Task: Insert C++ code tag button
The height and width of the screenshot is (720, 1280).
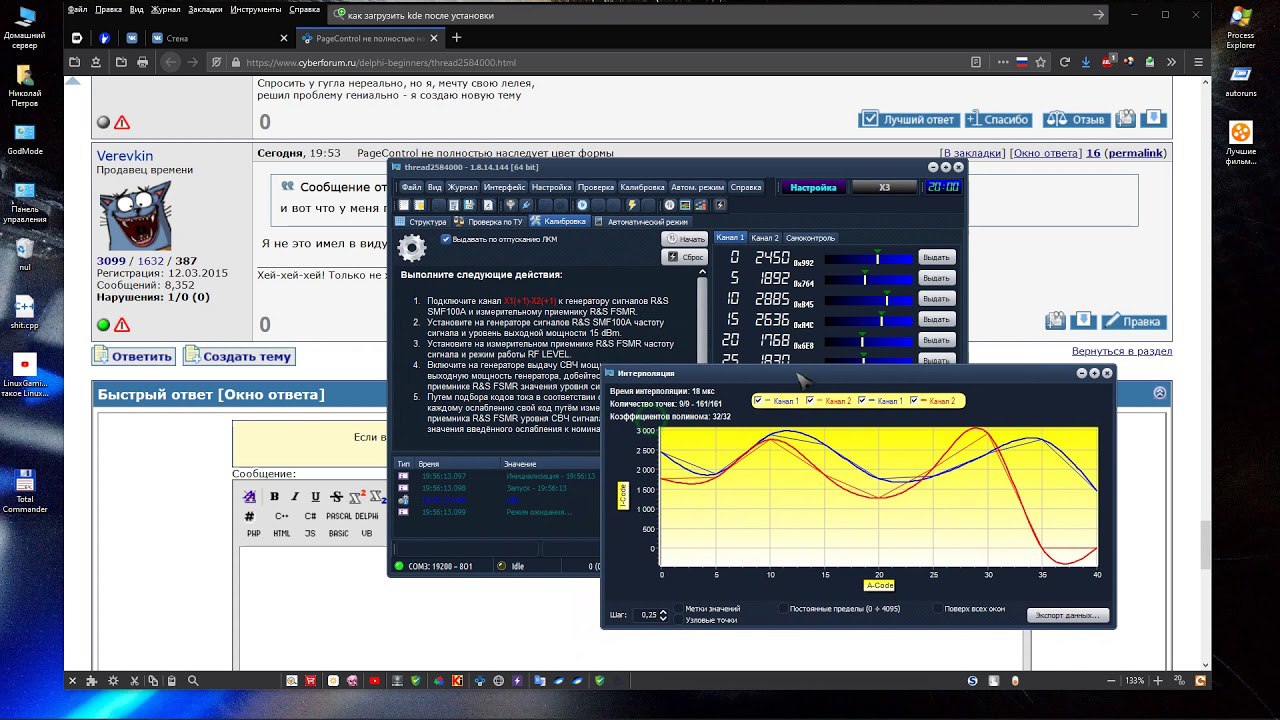Action: click(x=282, y=516)
